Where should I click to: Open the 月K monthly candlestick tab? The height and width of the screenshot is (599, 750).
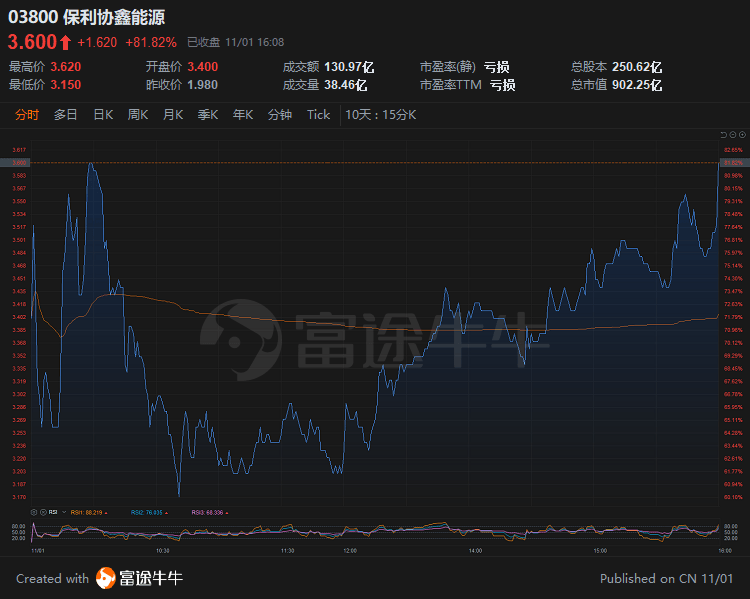(173, 115)
